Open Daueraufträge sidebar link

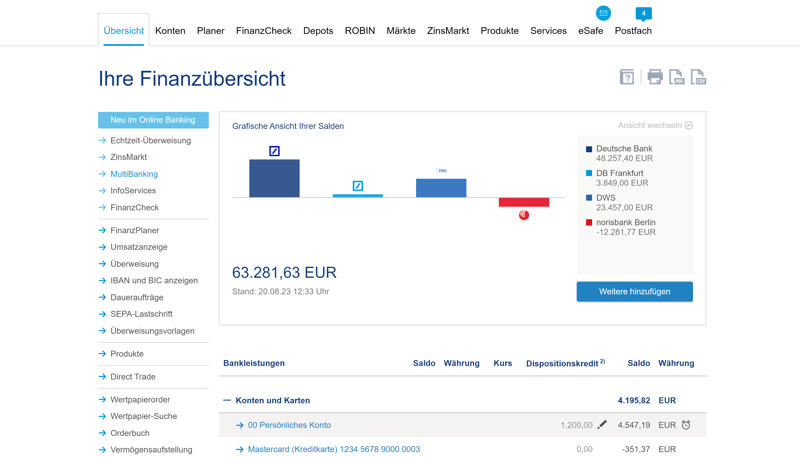point(137,297)
